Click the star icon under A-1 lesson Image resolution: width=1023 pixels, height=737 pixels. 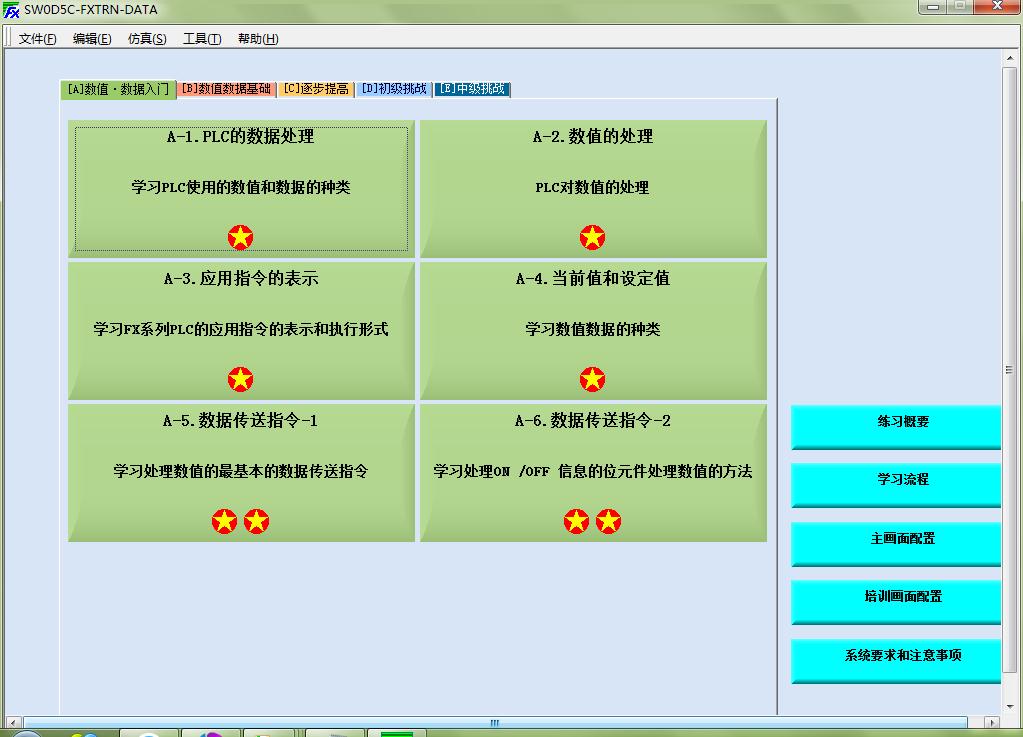(240, 237)
